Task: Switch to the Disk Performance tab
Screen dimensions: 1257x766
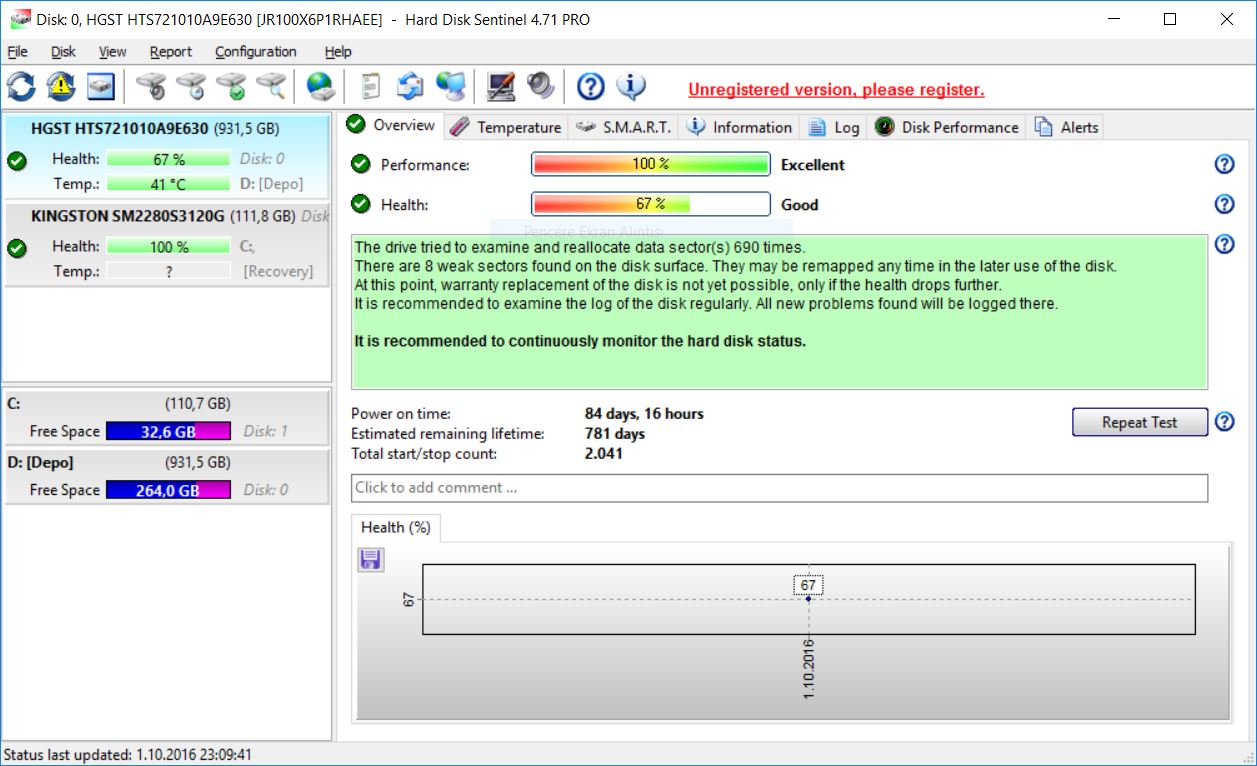Action: click(948, 127)
